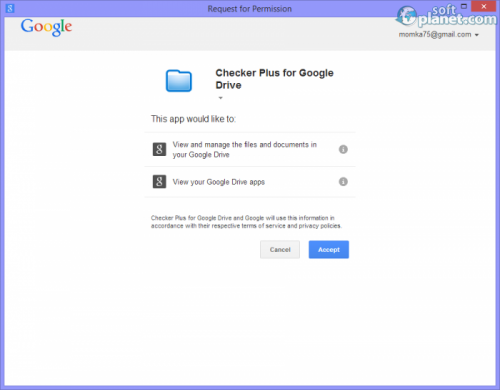Show info for View your Google Drive apps
Screen dimensions: 500x390
[x=343, y=182]
